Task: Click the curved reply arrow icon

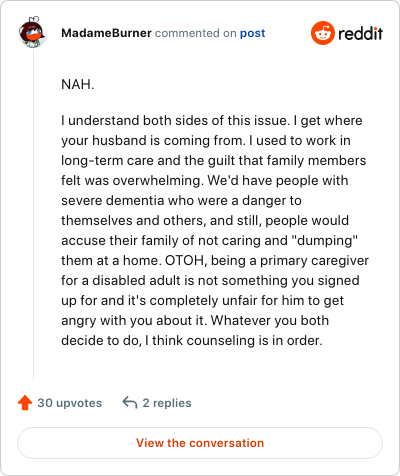Action: pyautogui.click(x=130, y=402)
